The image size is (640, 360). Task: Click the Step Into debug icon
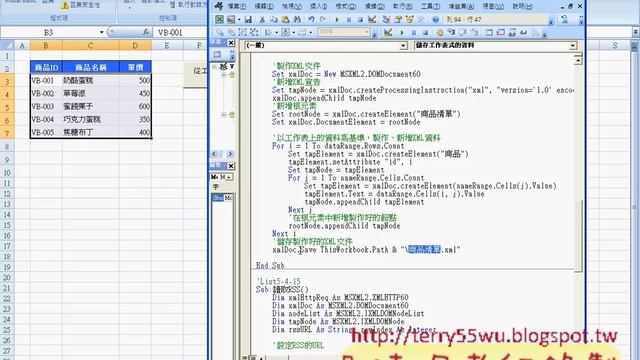451,32
